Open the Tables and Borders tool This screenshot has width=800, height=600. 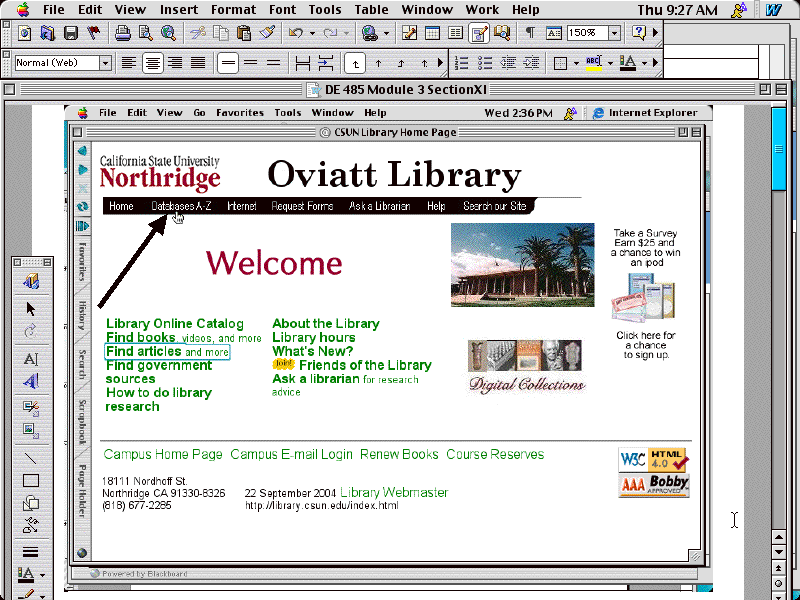[409, 33]
